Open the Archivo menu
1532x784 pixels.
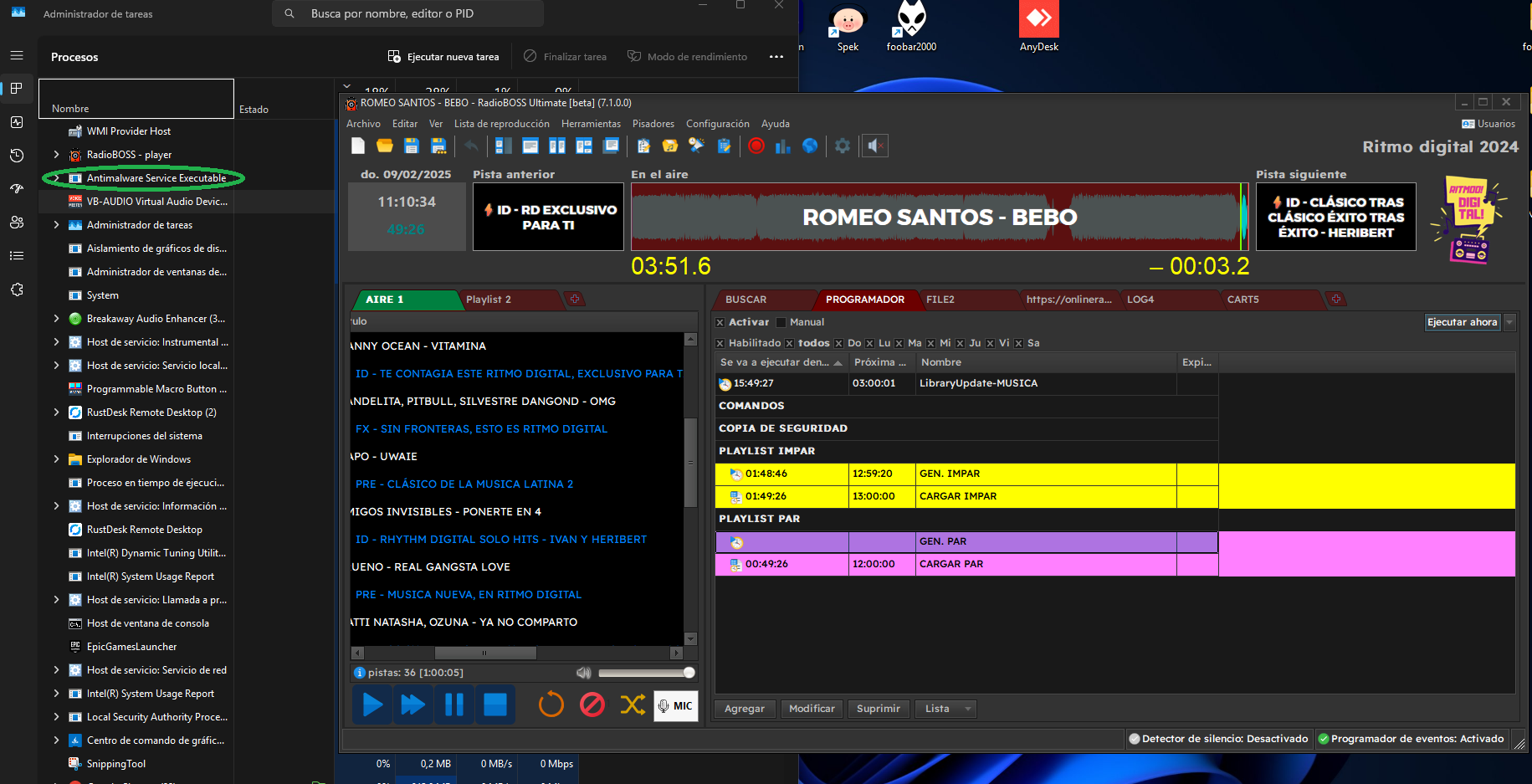(363, 124)
